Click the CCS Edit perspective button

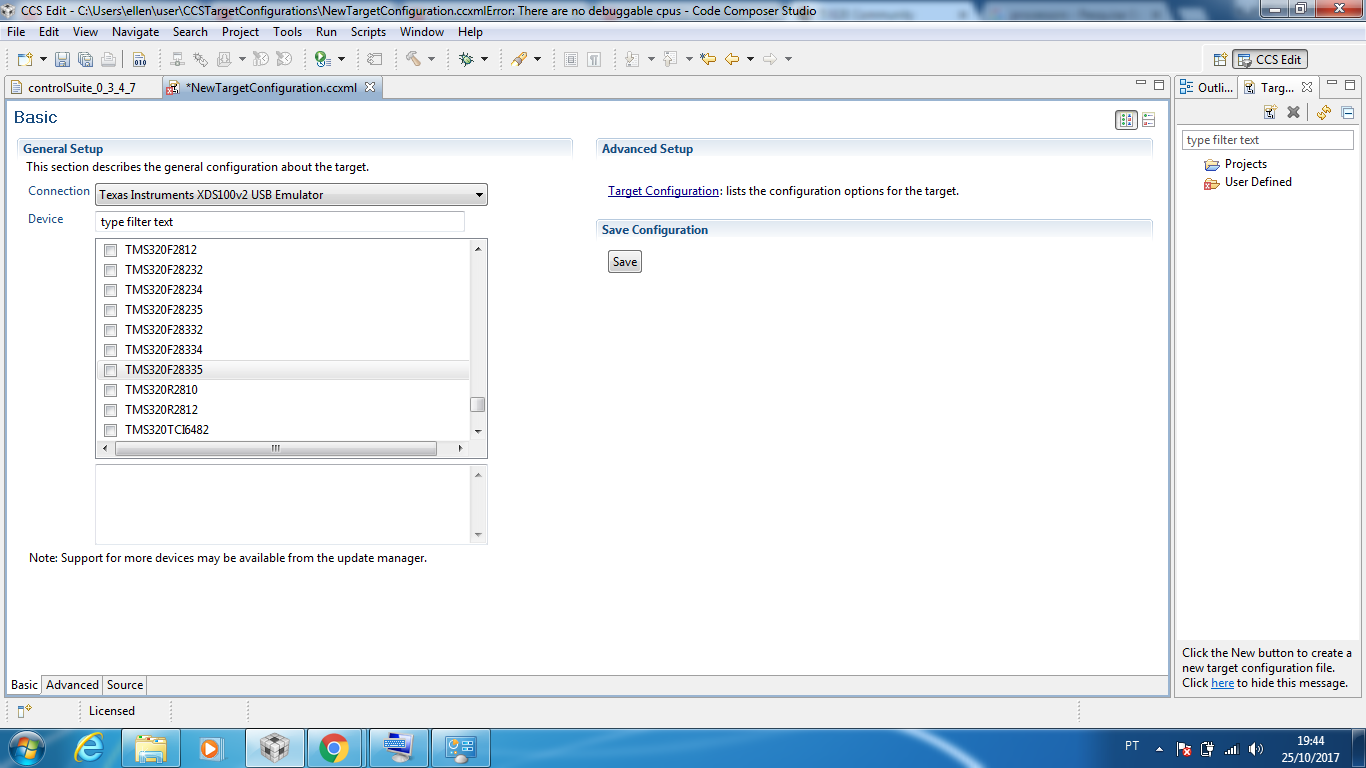(x=1270, y=60)
